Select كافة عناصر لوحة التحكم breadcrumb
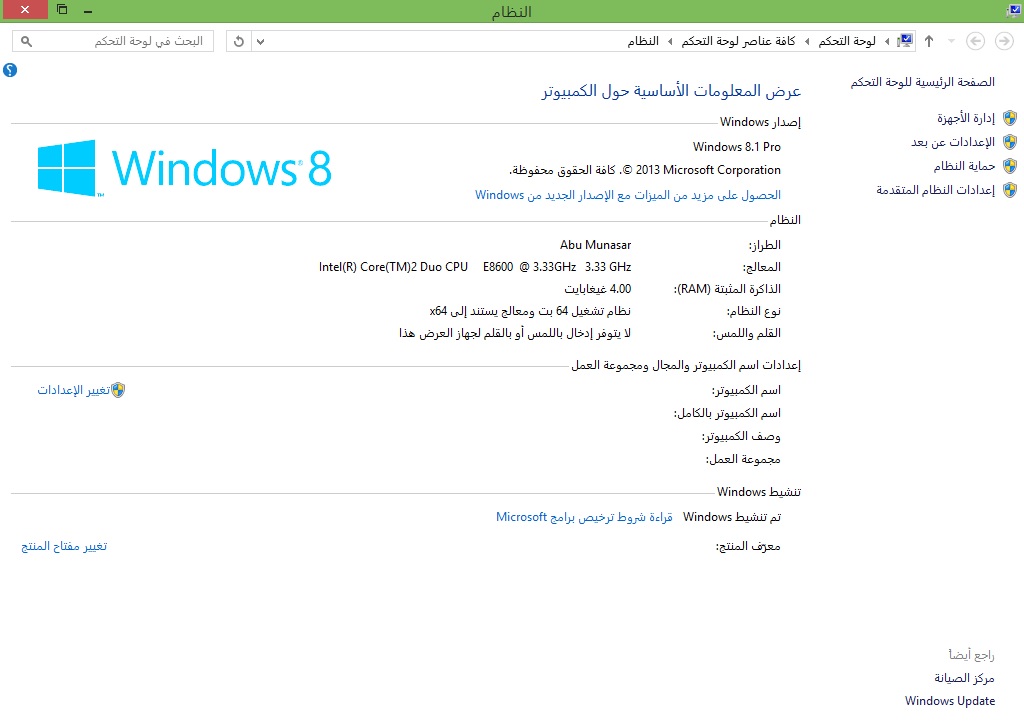 tap(738, 41)
